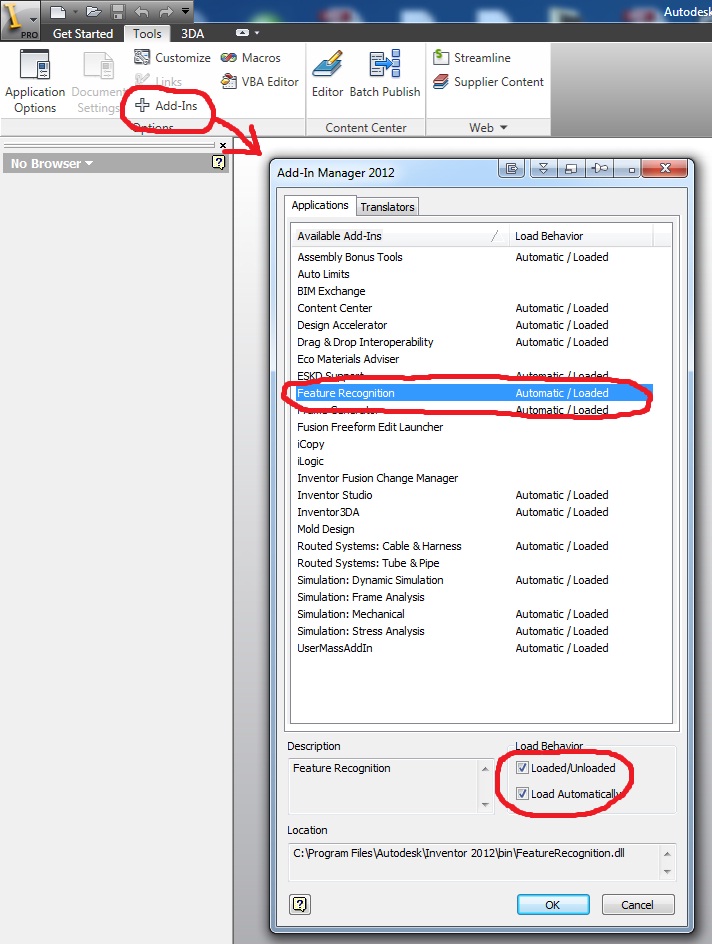Open the Customize command
712x944 pixels.
point(172,58)
